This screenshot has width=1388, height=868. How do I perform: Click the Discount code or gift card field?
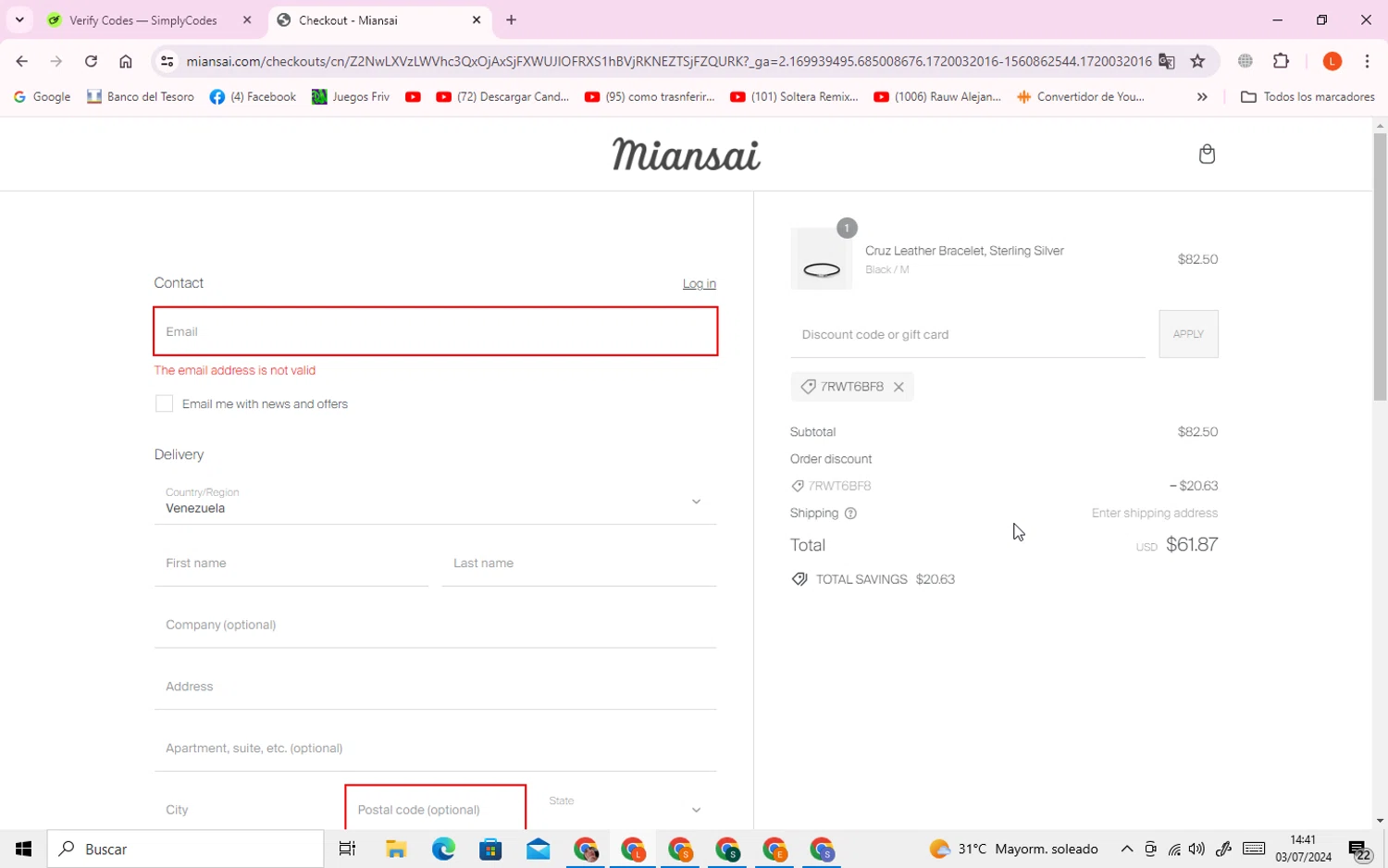pos(967,334)
